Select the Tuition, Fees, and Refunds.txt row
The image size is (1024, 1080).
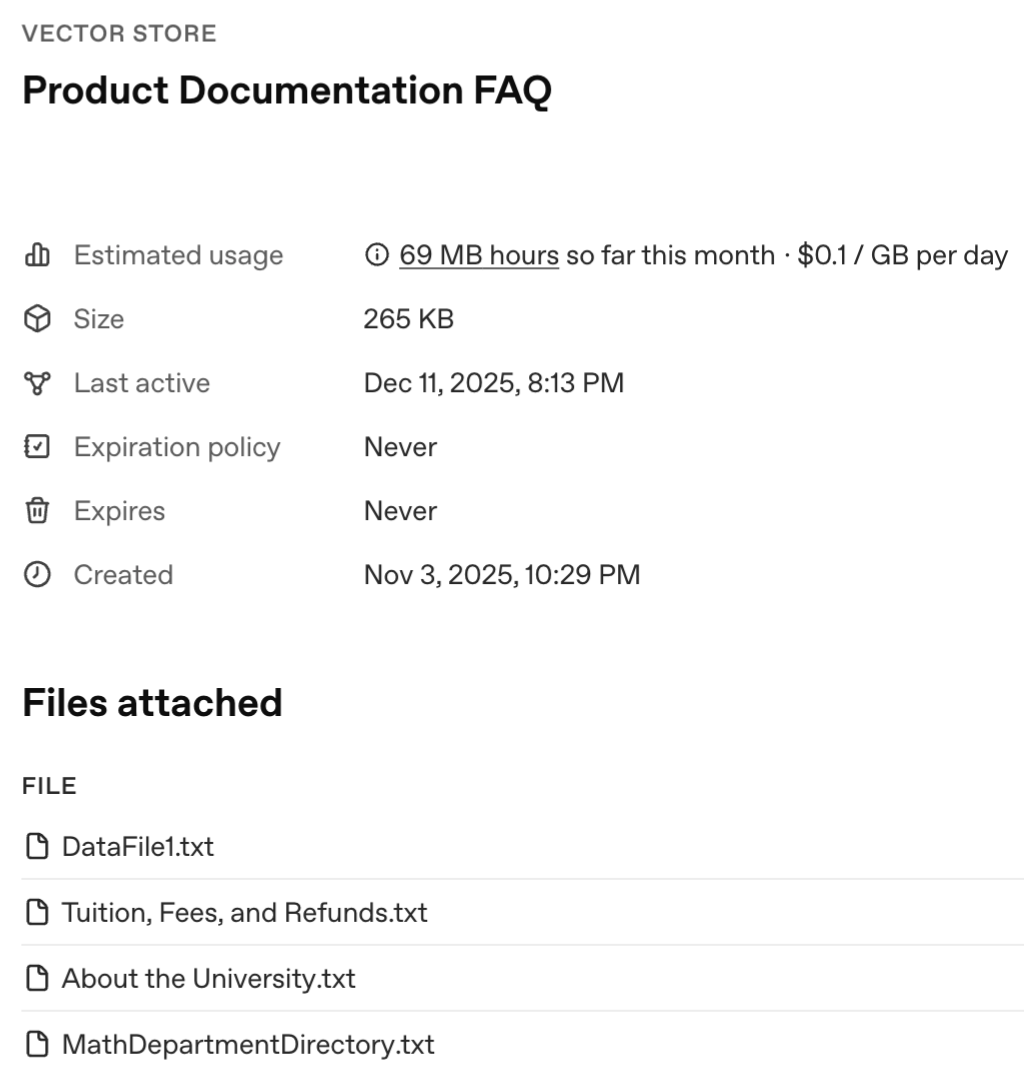pos(245,912)
